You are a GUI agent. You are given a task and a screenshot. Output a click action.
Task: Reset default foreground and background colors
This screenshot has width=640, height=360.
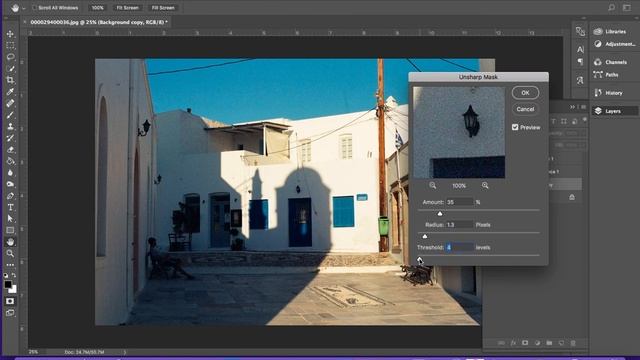point(6,276)
